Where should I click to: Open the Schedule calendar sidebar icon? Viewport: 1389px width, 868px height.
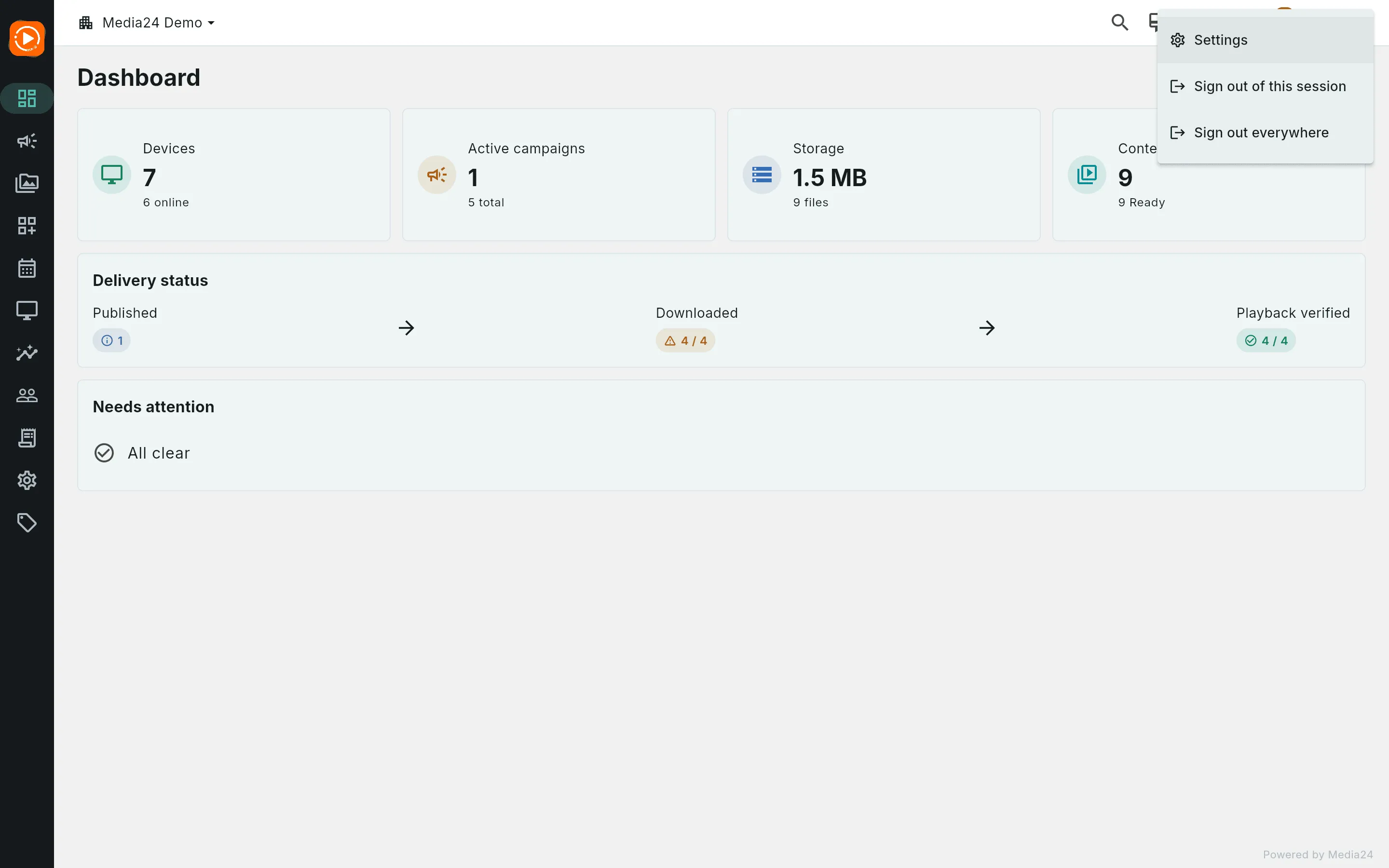tap(27, 268)
